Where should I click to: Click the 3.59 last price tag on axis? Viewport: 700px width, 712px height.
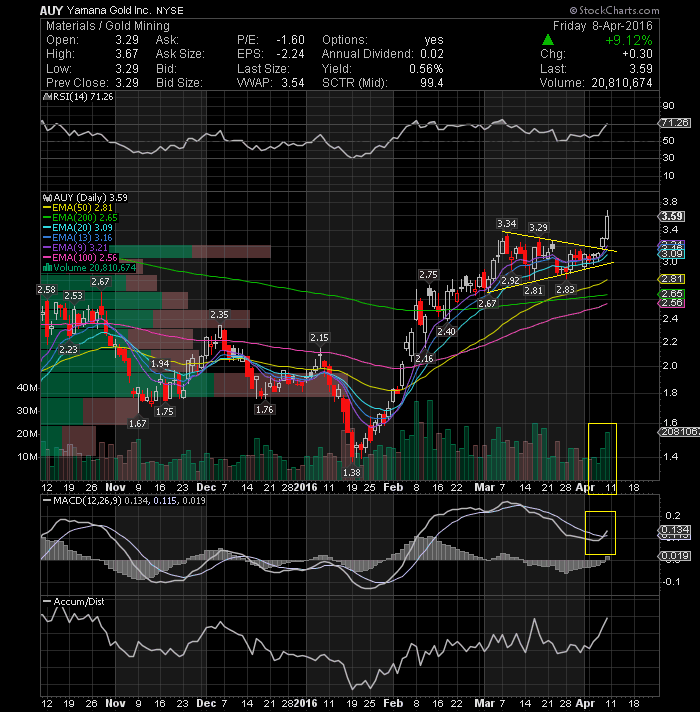(x=672, y=216)
